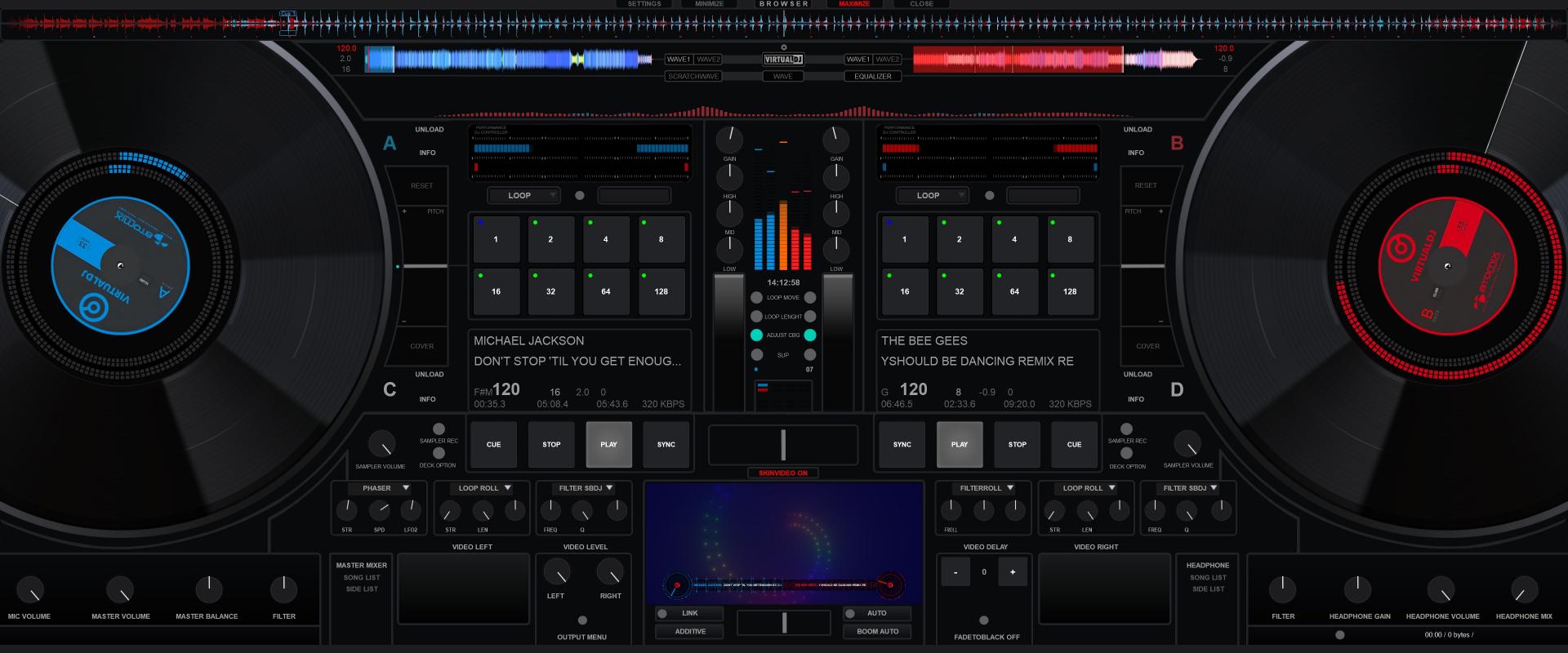Open right FILTER SBDJ effect dropdown
This screenshot has width=1568, height=653.
tap(1187, 488)
